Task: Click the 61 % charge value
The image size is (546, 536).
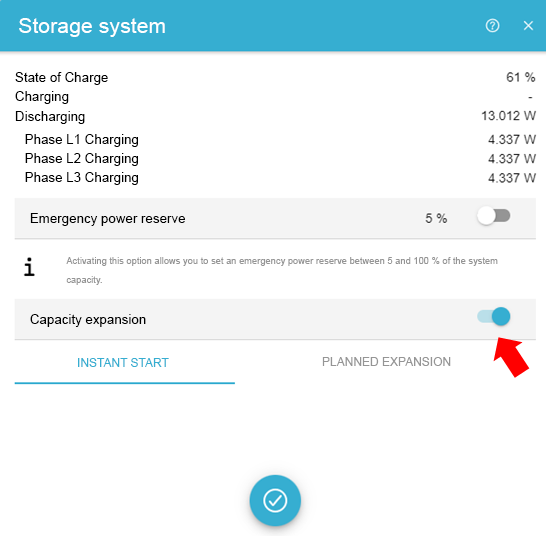Action: pos(521,77)
